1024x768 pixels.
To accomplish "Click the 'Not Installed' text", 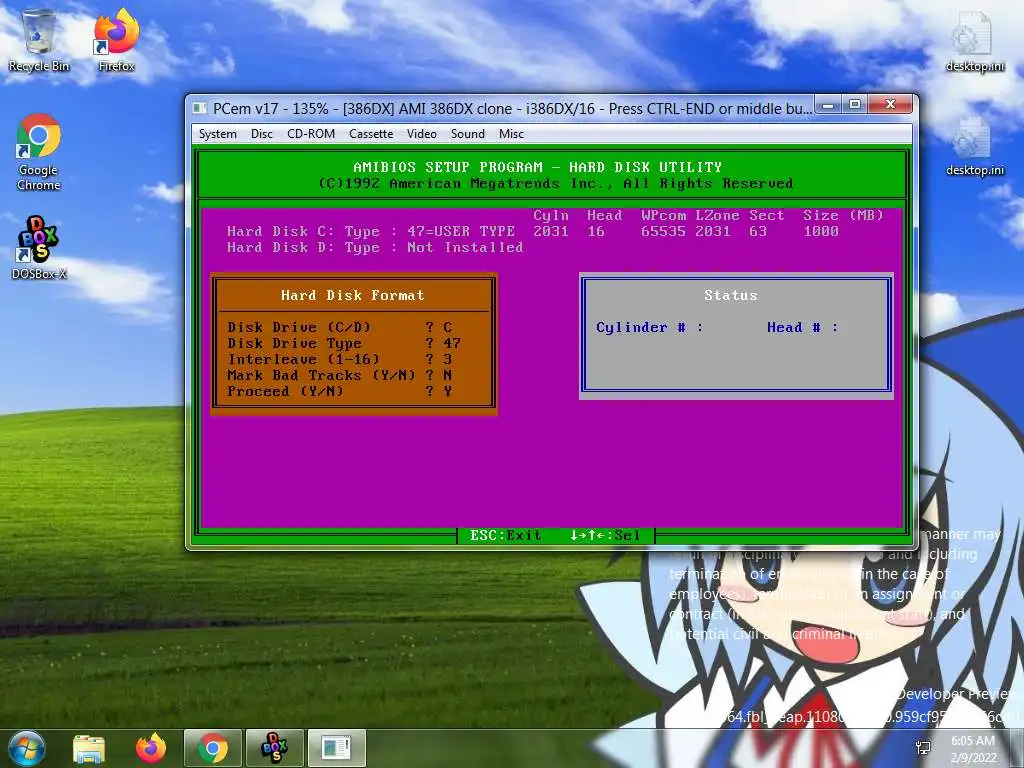I will [x=465, y=248].
